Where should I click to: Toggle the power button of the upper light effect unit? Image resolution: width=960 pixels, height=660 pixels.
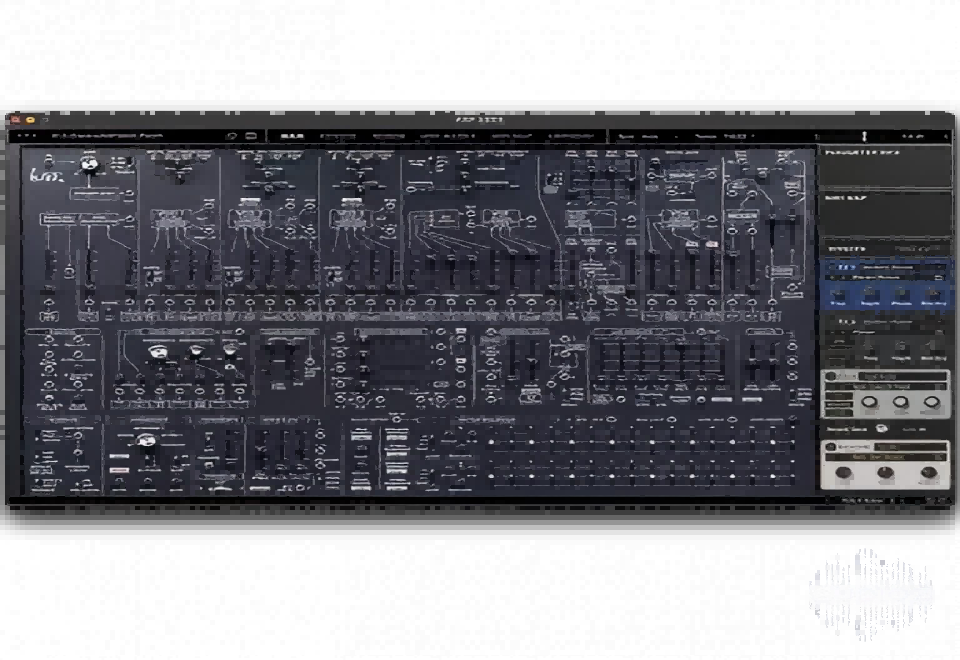(831, 377)
